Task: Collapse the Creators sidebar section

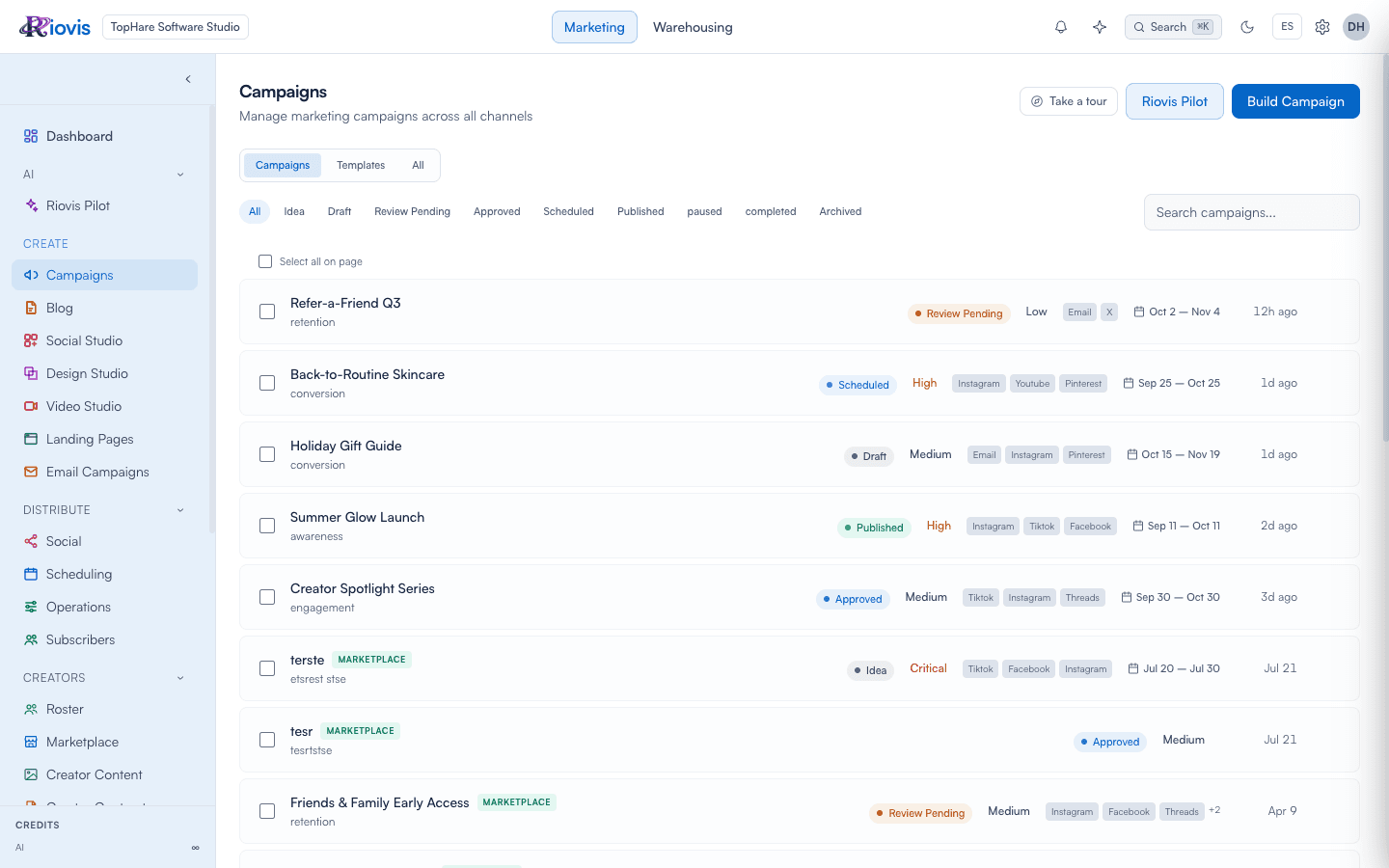Action: [x=180, y=678]
